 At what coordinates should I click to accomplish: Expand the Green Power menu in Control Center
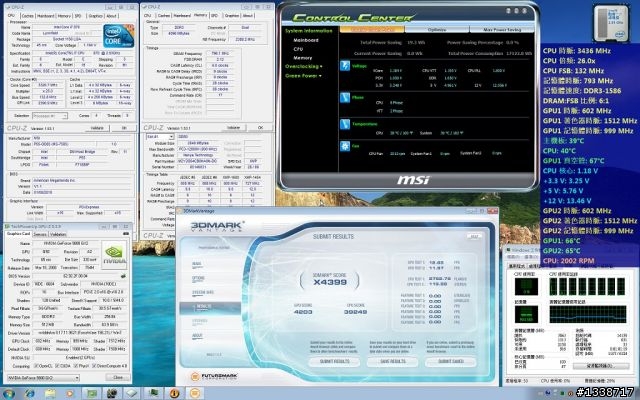pyautogui.click(x=303, y=76)
